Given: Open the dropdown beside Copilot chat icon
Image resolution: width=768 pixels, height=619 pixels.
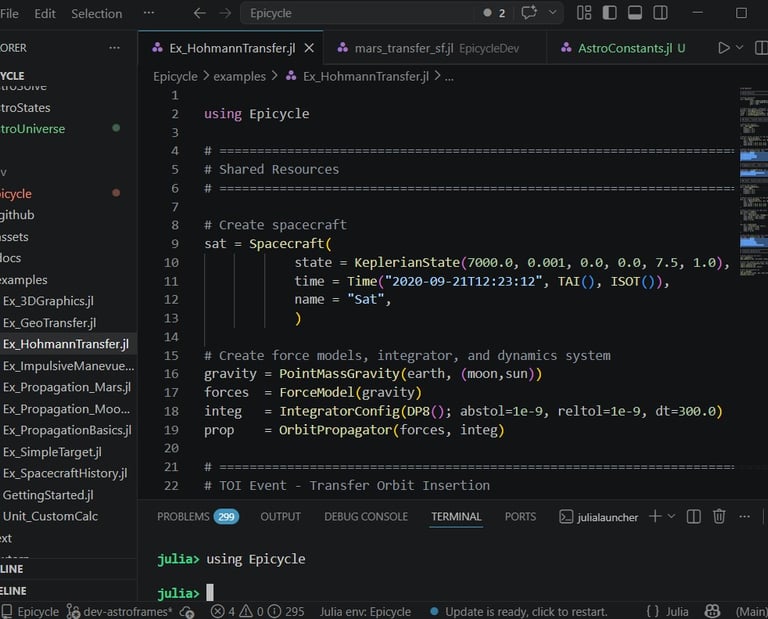Looking at the screenshot, I should point(553,13).
